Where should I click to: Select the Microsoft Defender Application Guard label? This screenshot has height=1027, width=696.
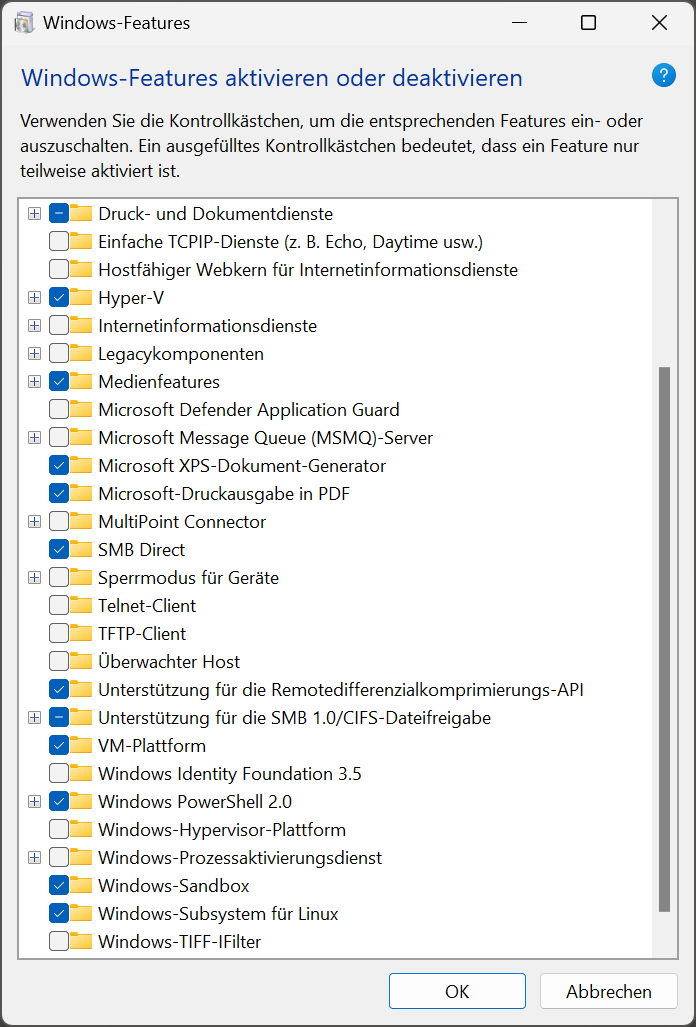coord(249,409)
